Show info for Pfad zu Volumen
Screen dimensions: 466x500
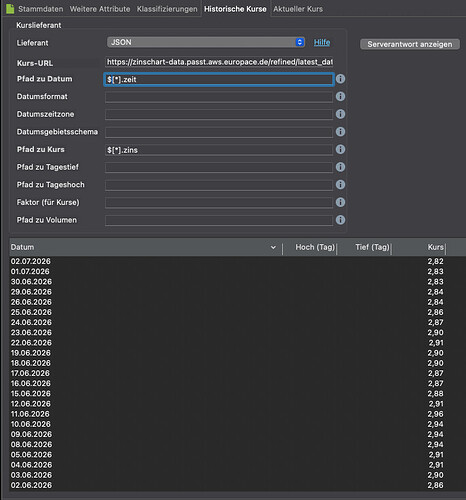click(x=340, y=220)
